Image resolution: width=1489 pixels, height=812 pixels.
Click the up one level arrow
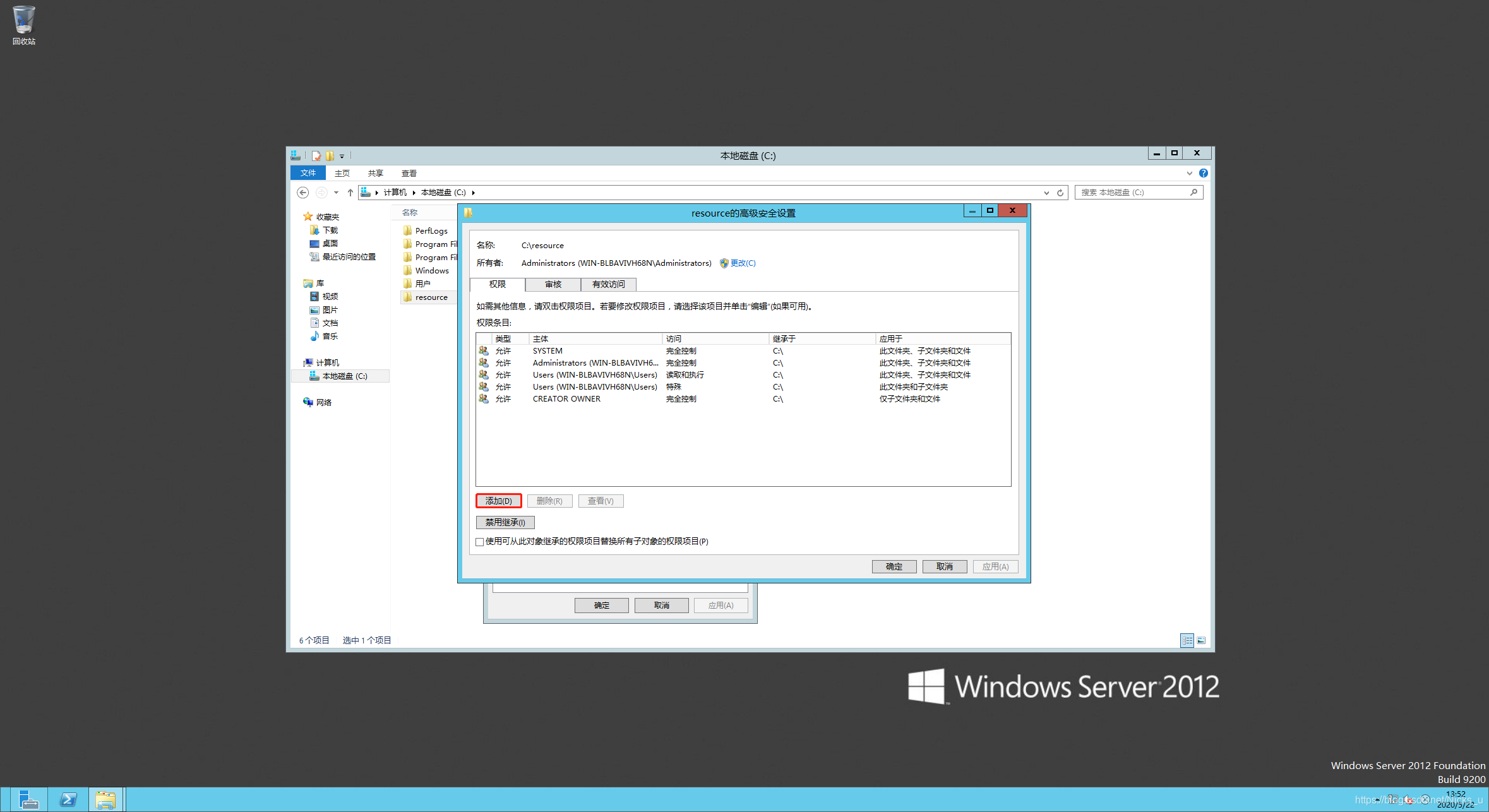350,193
